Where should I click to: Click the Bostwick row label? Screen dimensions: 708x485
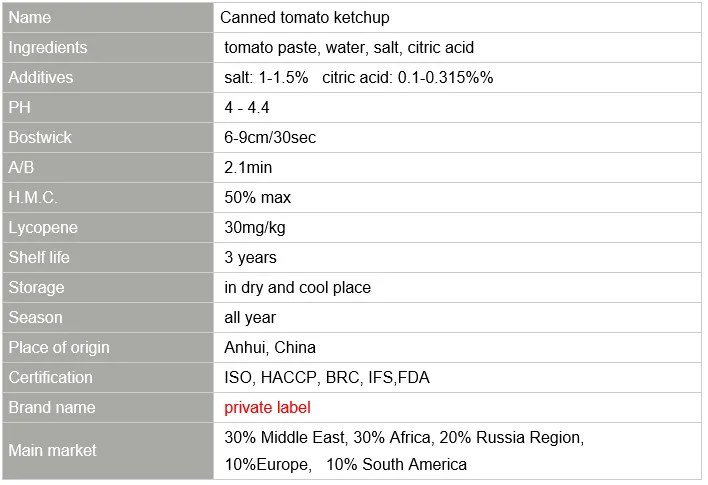[108, 137]
